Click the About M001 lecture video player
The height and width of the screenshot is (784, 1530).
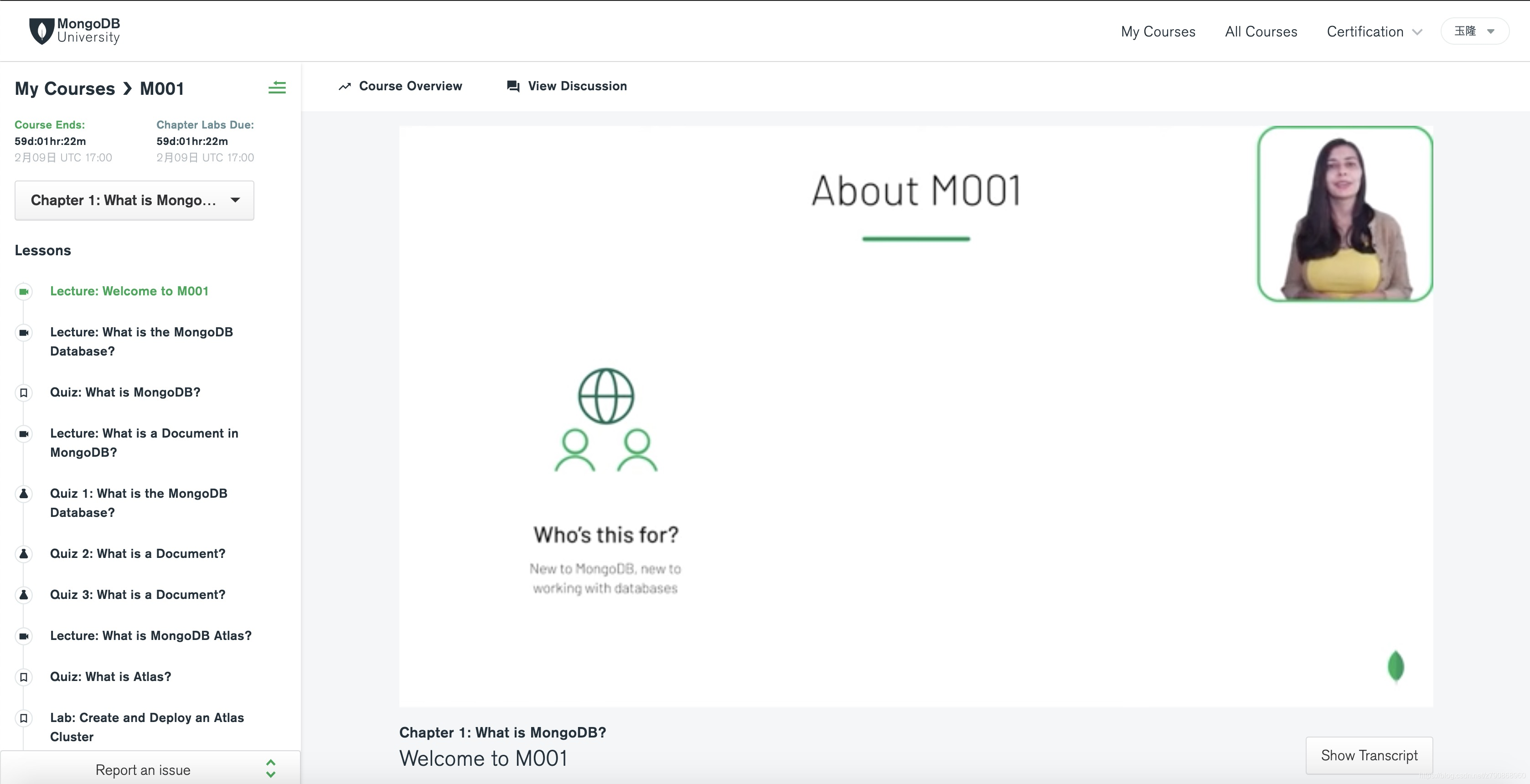coord(916,416)
